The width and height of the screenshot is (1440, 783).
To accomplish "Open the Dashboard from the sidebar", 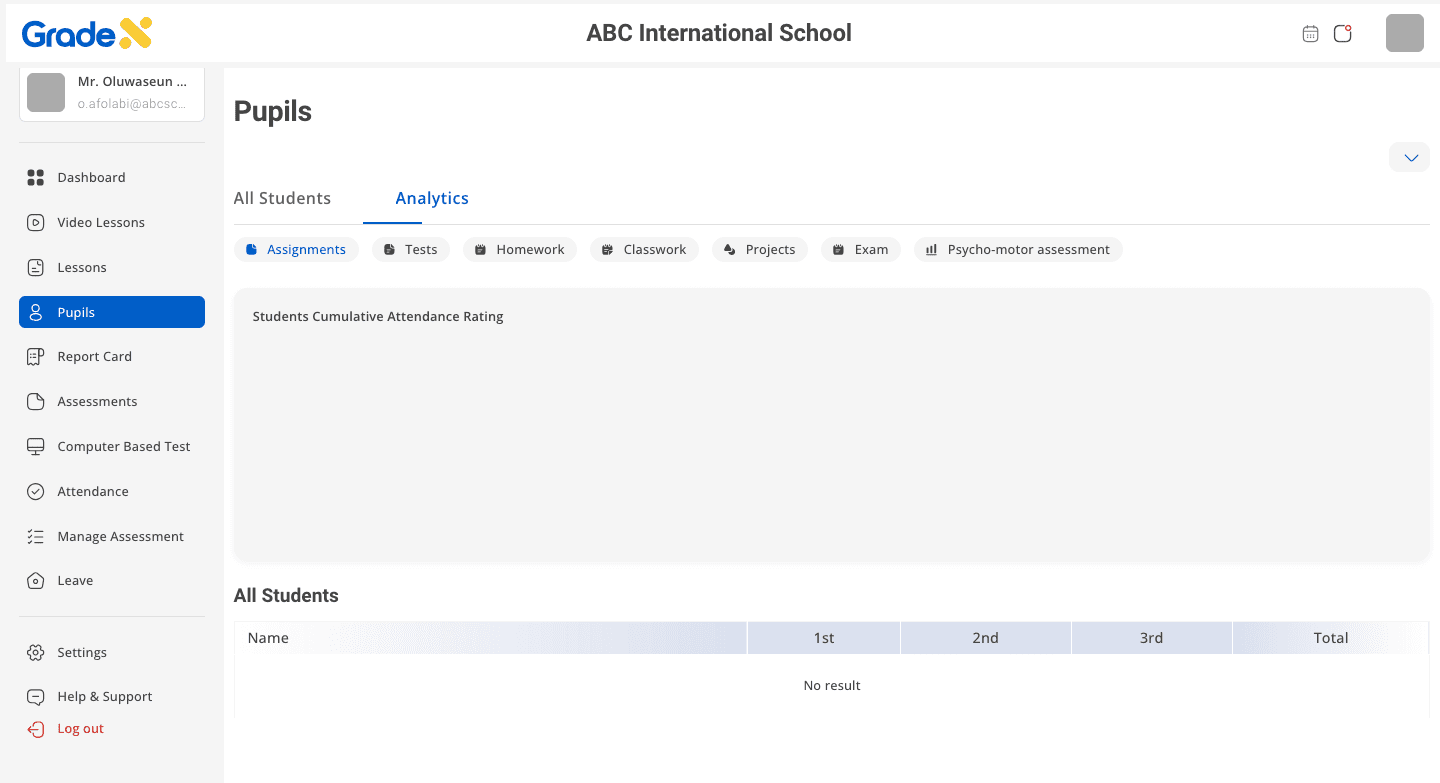I will click(x=92, y=177).
